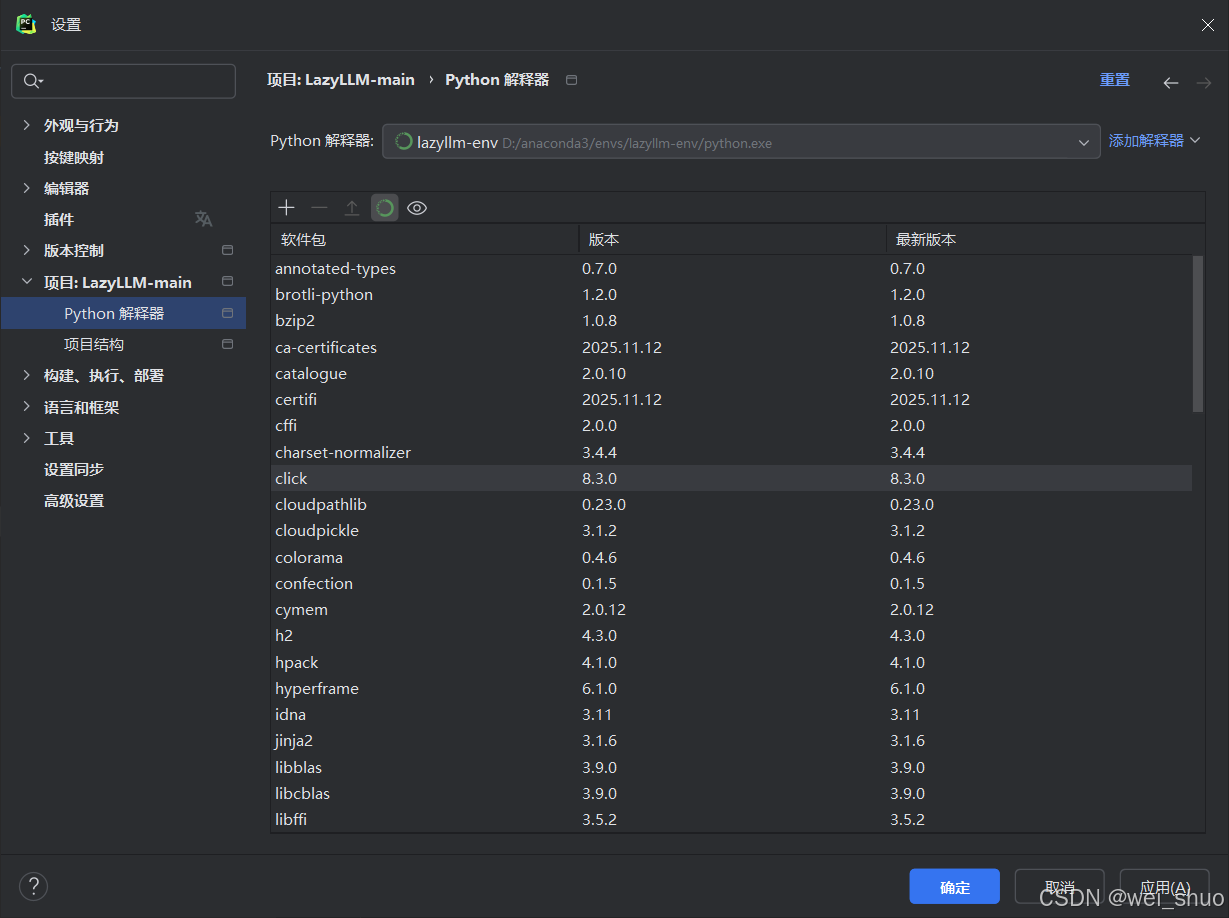Select the click package row
The width and height of the screenshot is (1229, 918).
731,478
